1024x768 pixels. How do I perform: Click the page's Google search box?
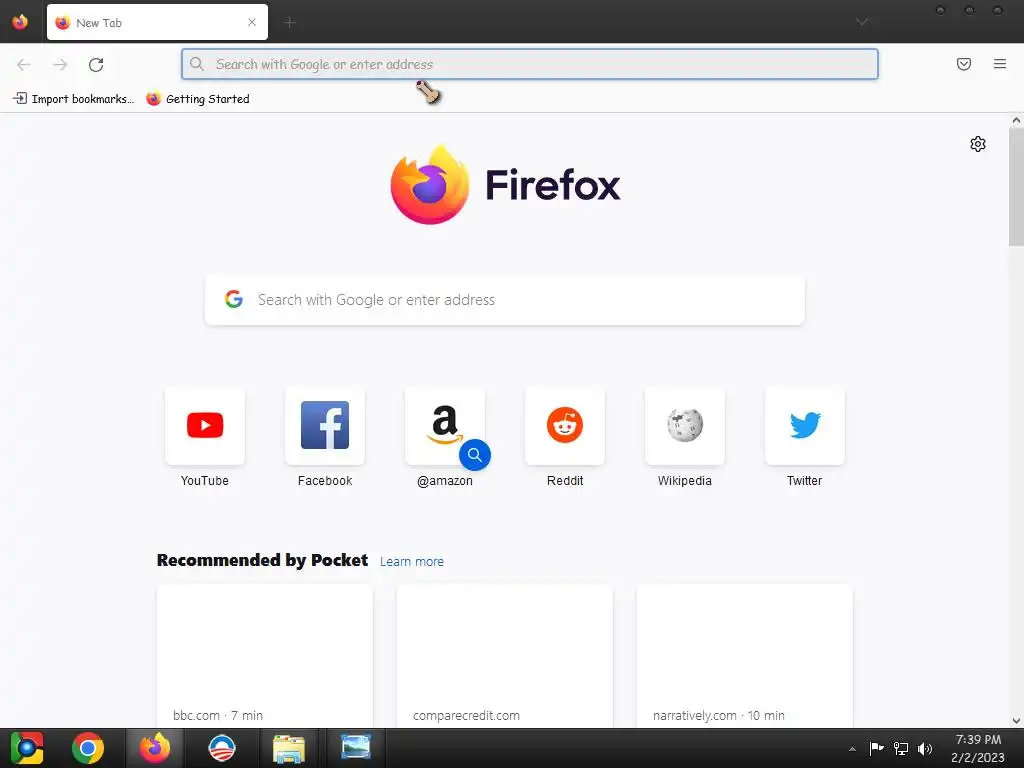point(505,300)
